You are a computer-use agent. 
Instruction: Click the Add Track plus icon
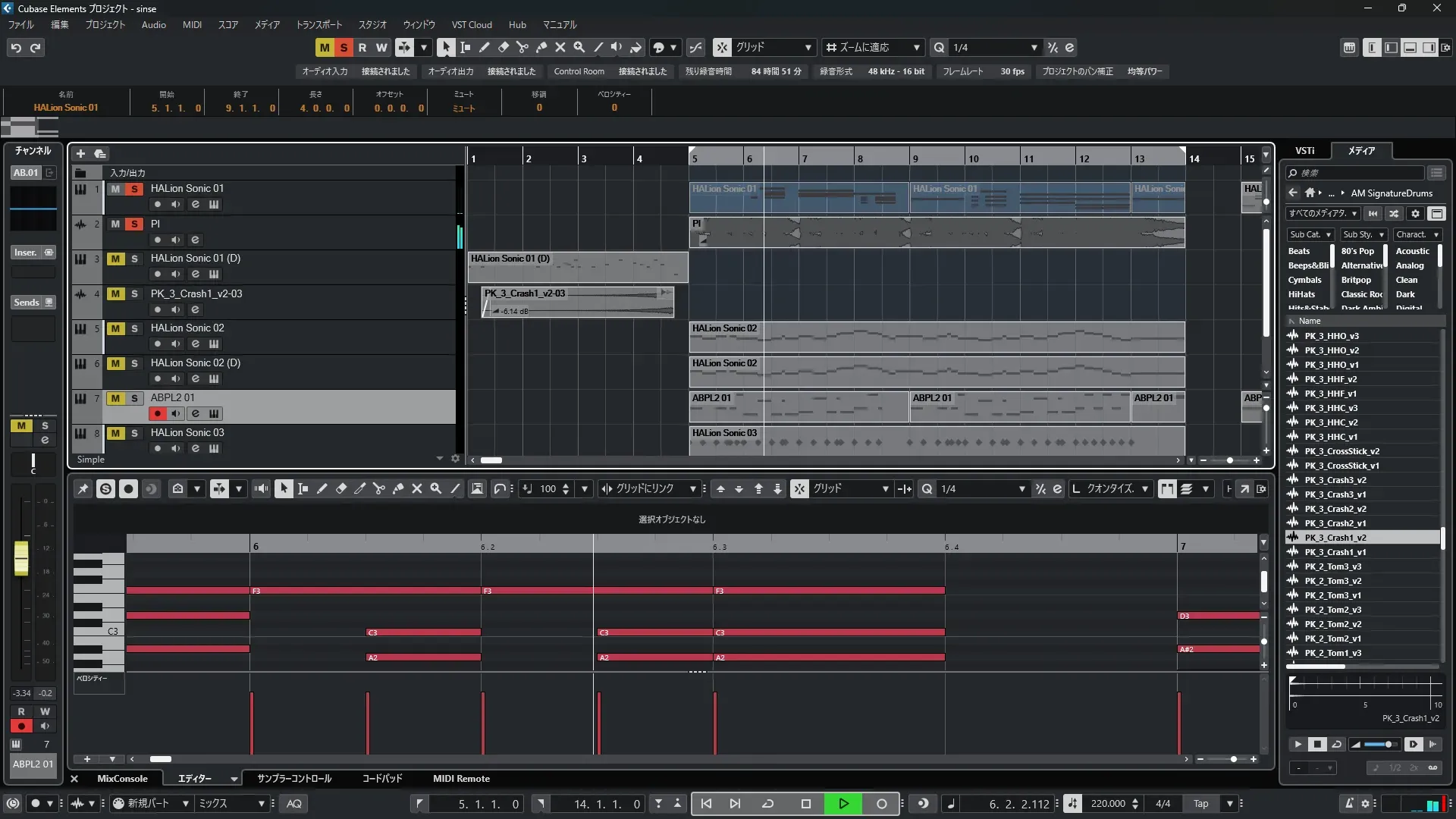(x=80, y=153)
